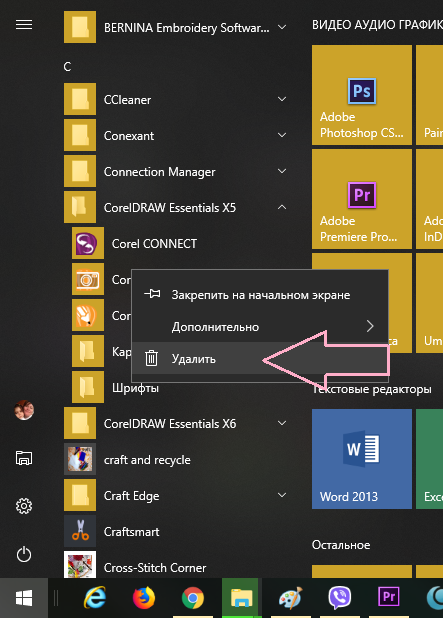Launch the CorelDRAW pen balloon icon
The image size is (443, 618).
click(88, 315)
